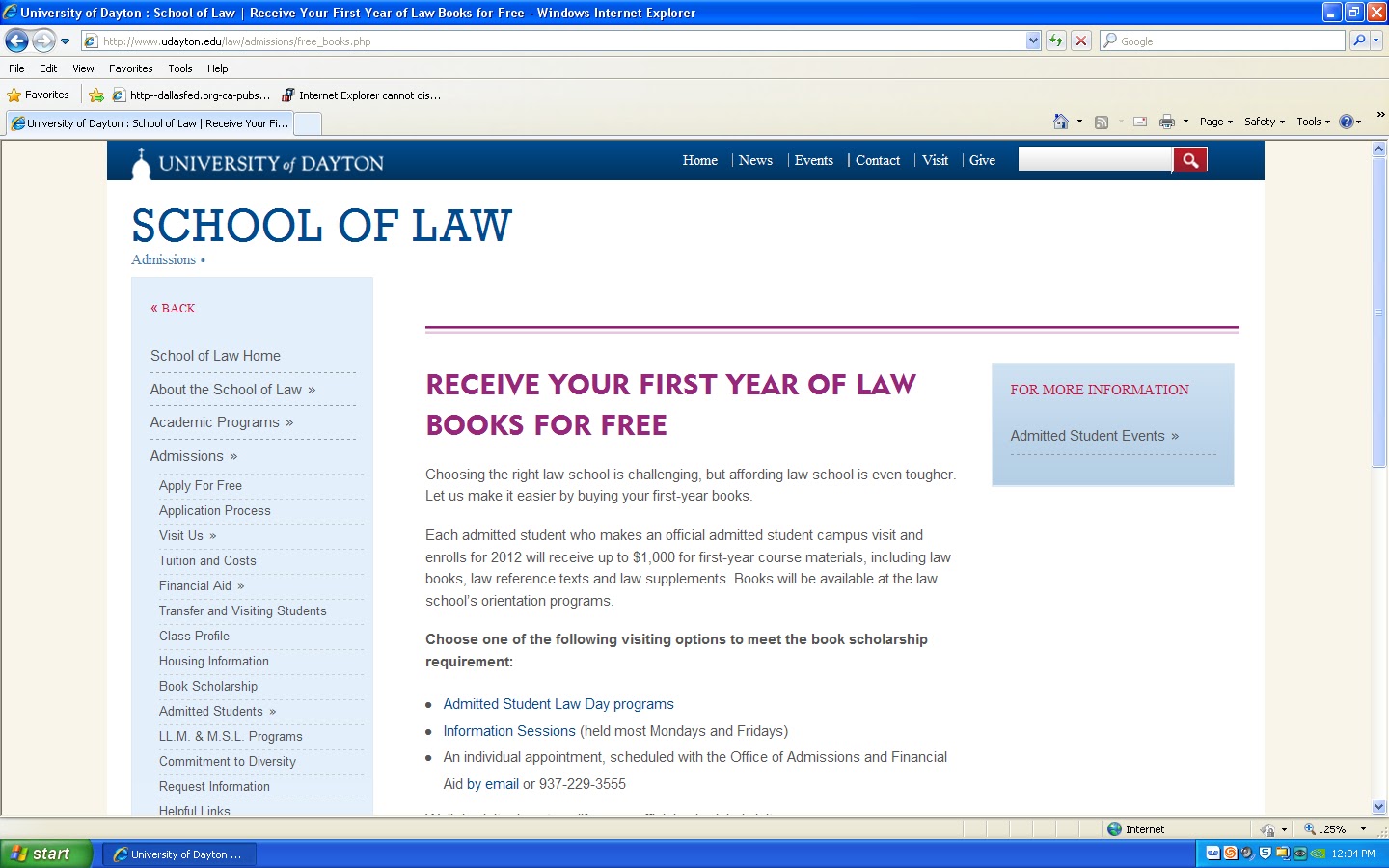Viewport: 1389px width, 868px height.
Task: Open the command bar overflow chevron
Action: click(x=1380, y=115)
